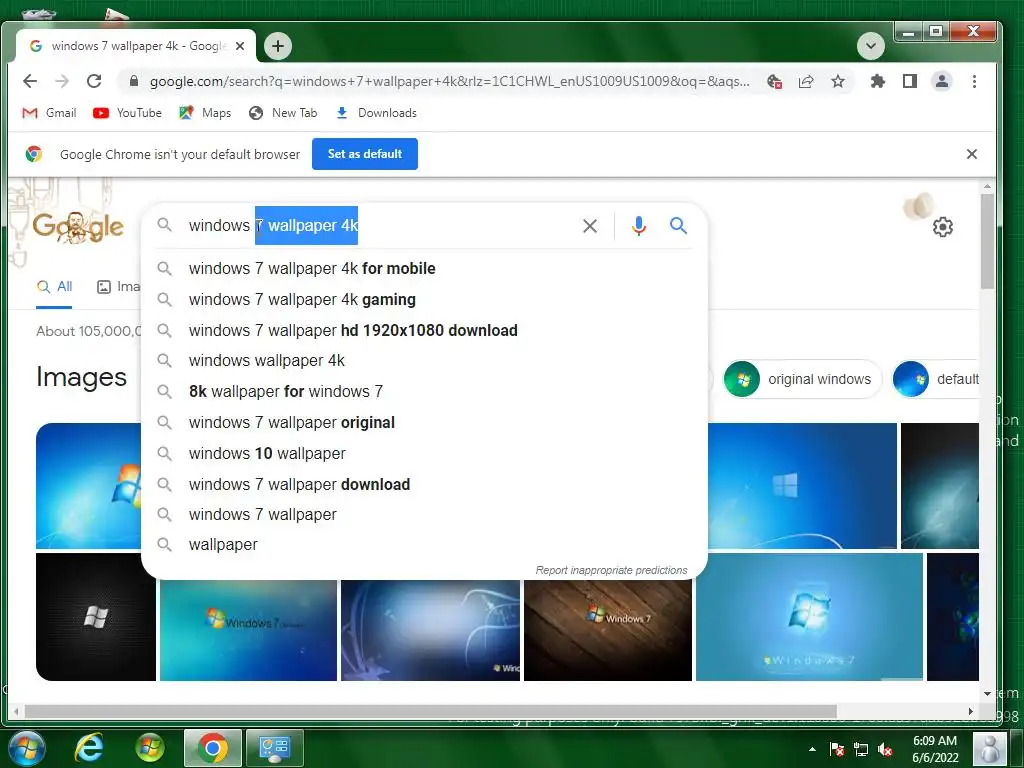The image size is (1024, 768).
Task: Close the 'windows 7 wallpaper 4k' tab
Action: 240,46
